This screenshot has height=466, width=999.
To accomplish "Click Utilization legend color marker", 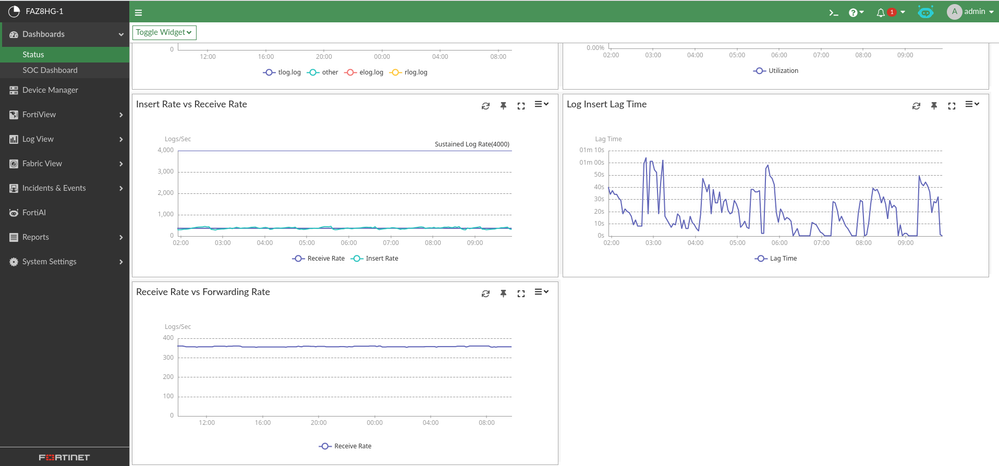I will click(x=759, y=71).
